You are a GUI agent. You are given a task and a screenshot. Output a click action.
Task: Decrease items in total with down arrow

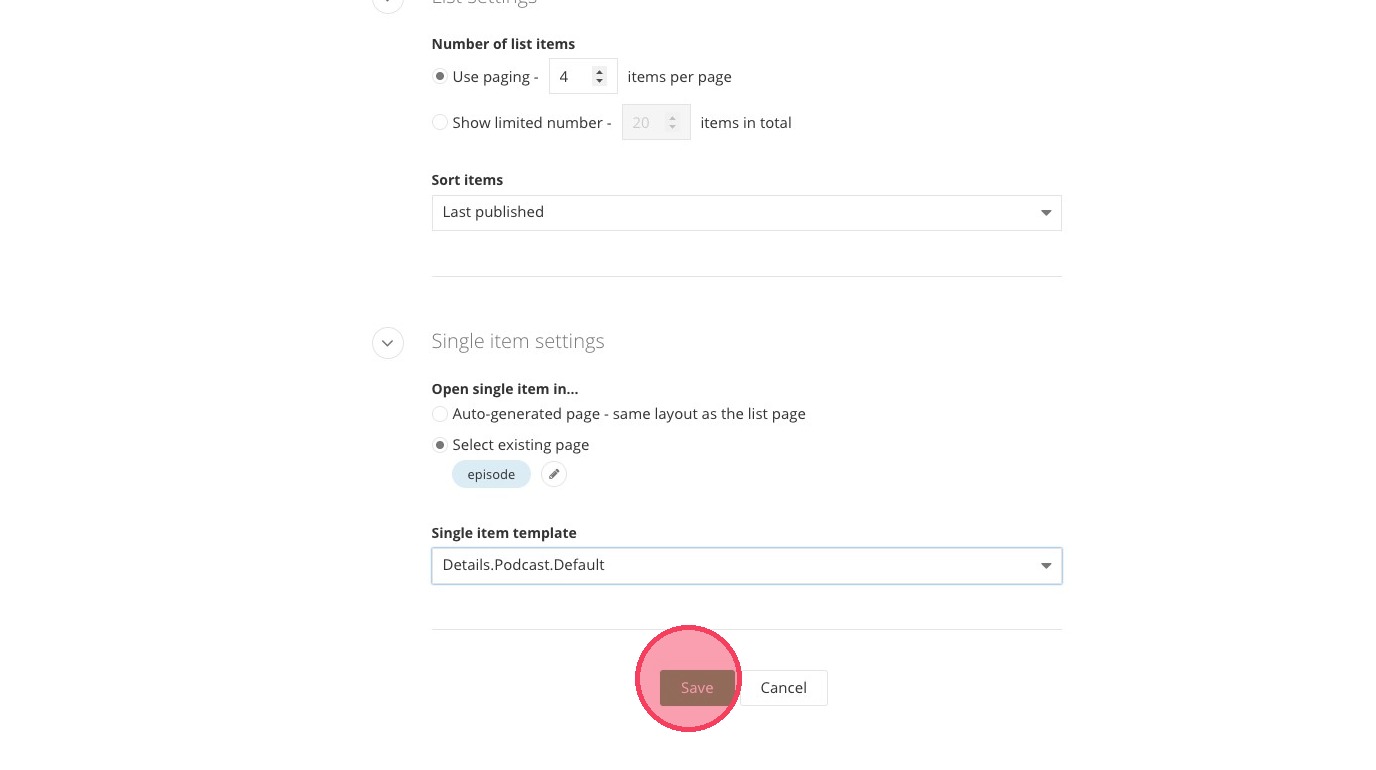point(672,128)
